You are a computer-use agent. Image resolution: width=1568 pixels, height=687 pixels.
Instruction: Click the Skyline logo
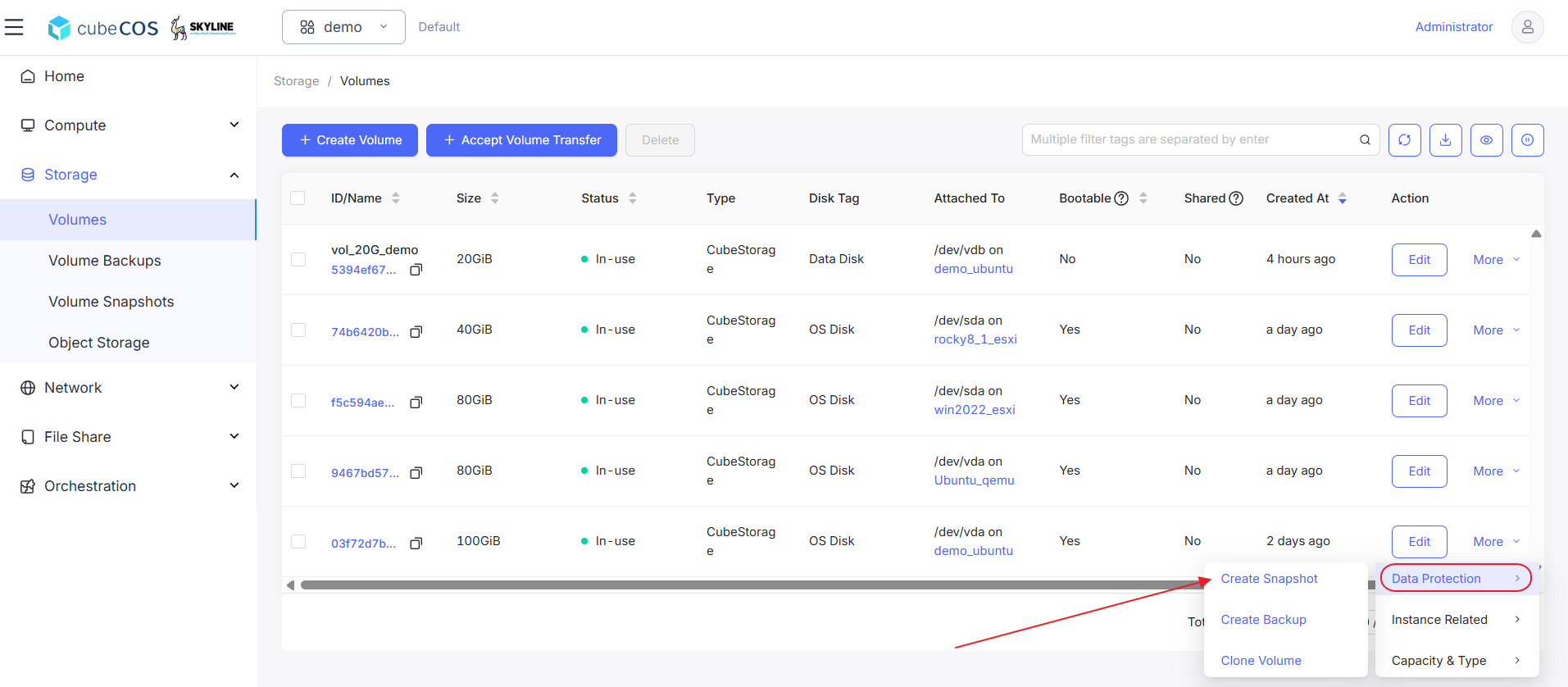tap(203, 28)
